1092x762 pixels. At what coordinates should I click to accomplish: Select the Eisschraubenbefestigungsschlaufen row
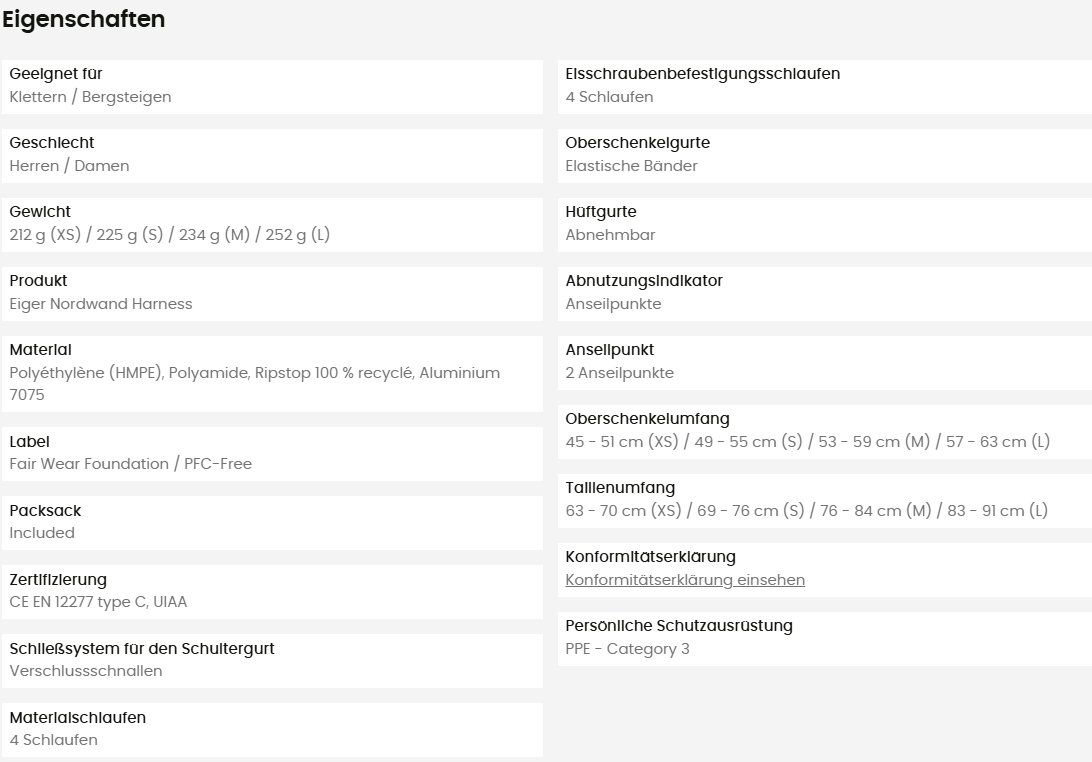(825, 87)
